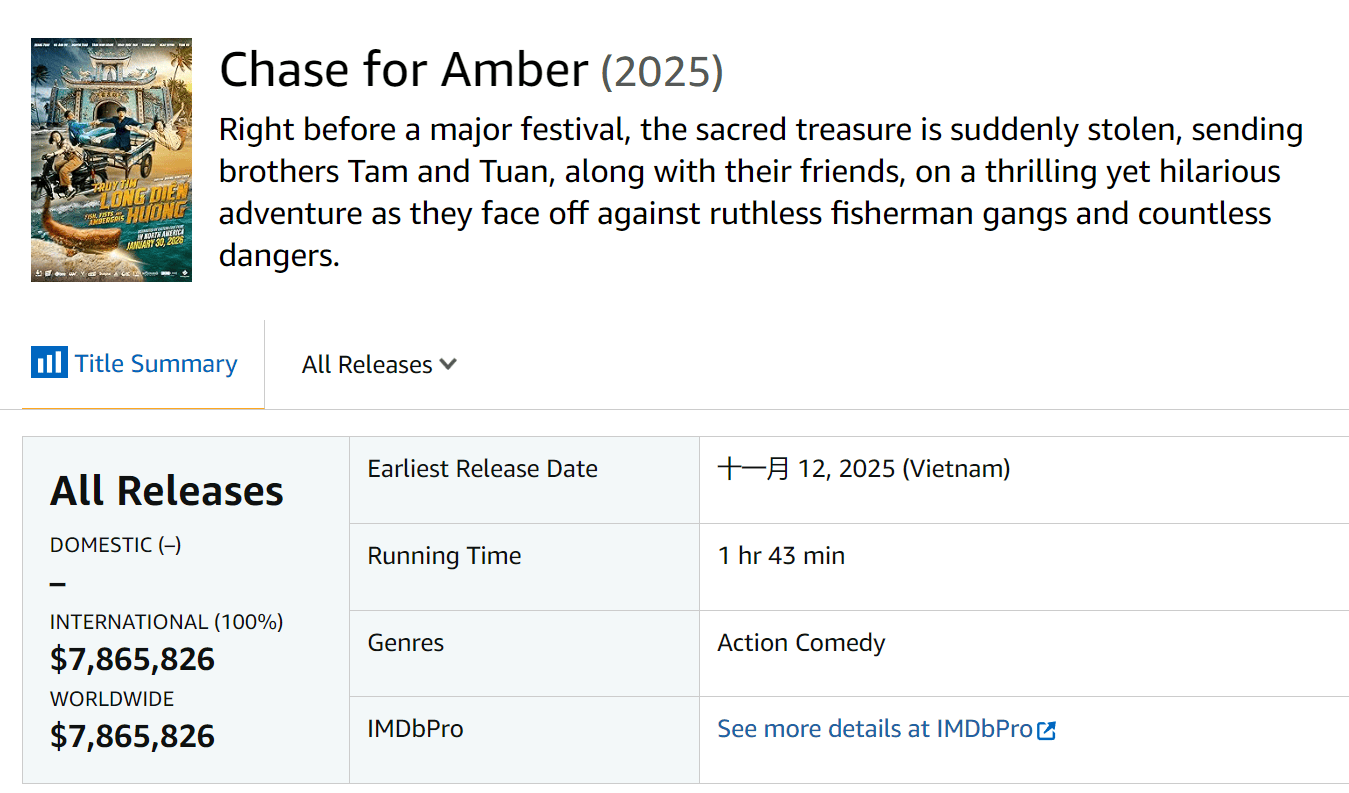Click the chevron arrow next to All Releases
This screenshot has width=1349, height=793.
coord(448,364)
